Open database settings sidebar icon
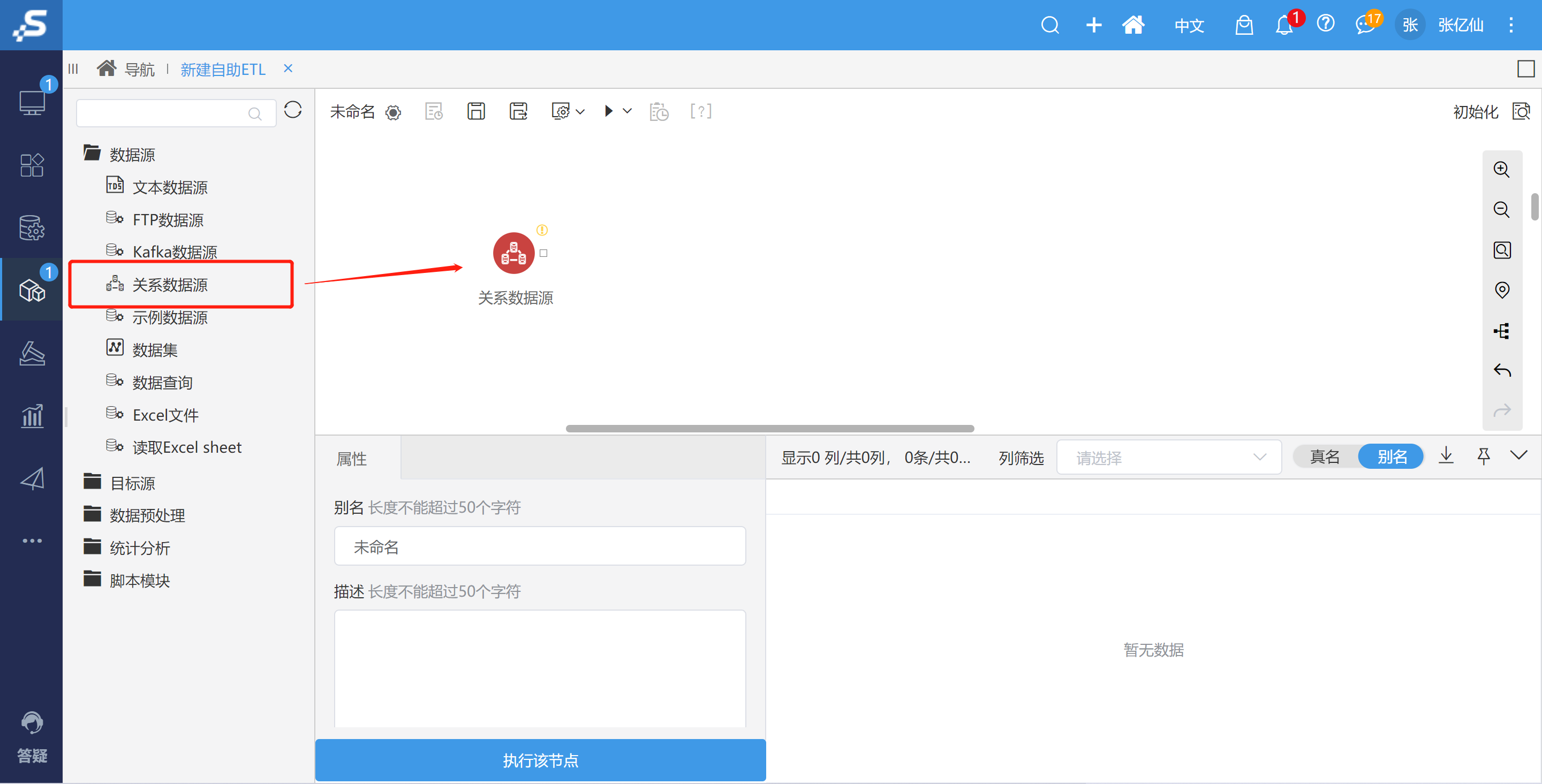 (x=32, y=227)
